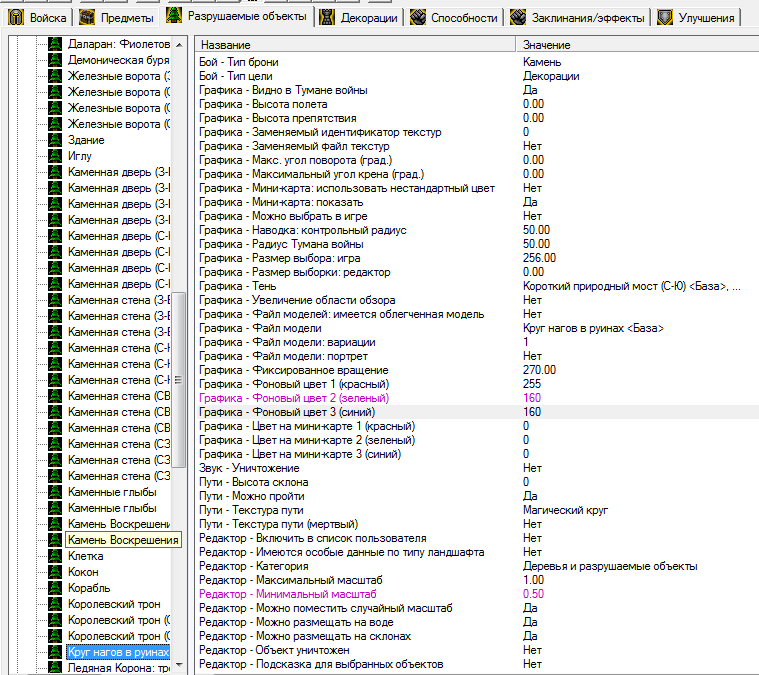This screenshot has width=759, height=675.
Task: Click the castle icon on Декорации tab
Action: [328, 18]
